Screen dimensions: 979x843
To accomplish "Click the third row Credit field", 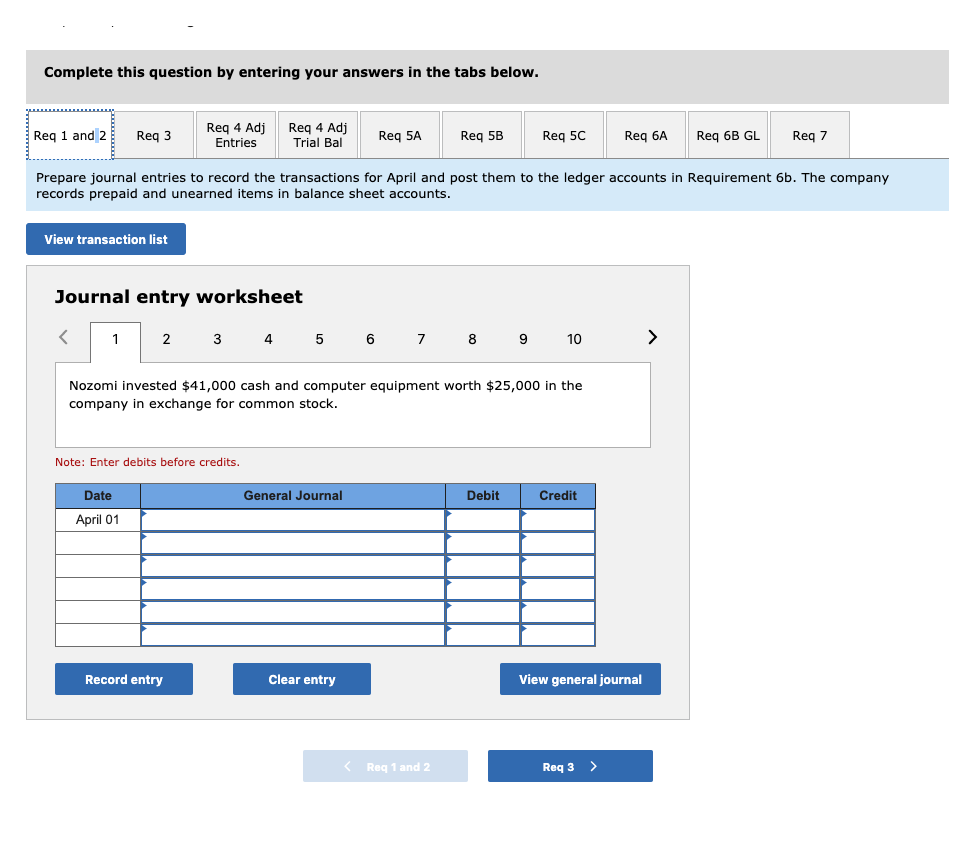I will [x=558, y=566].
